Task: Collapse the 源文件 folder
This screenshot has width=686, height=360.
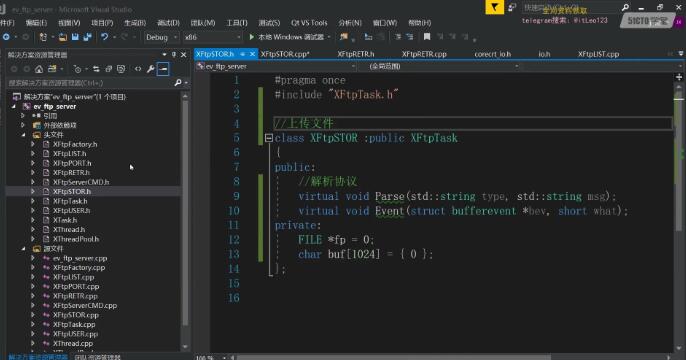Action: pos(23,248)
